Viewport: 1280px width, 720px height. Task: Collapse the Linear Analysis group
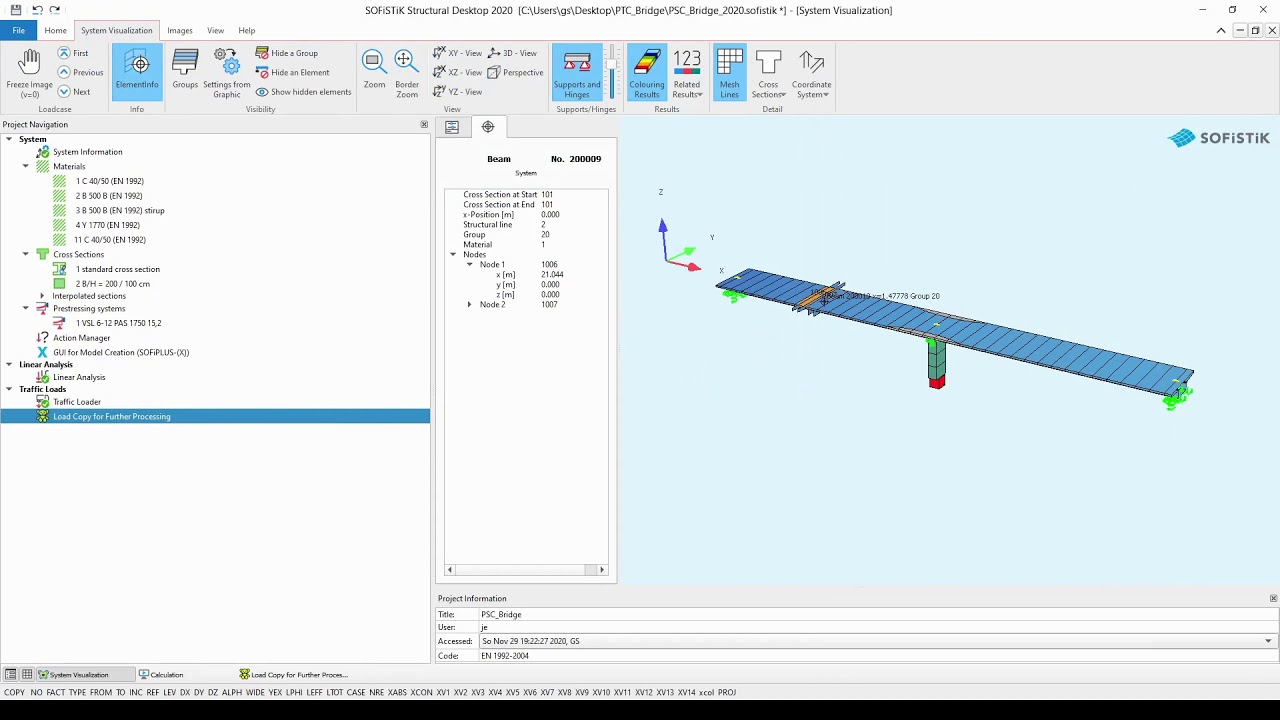pos(9,365)
